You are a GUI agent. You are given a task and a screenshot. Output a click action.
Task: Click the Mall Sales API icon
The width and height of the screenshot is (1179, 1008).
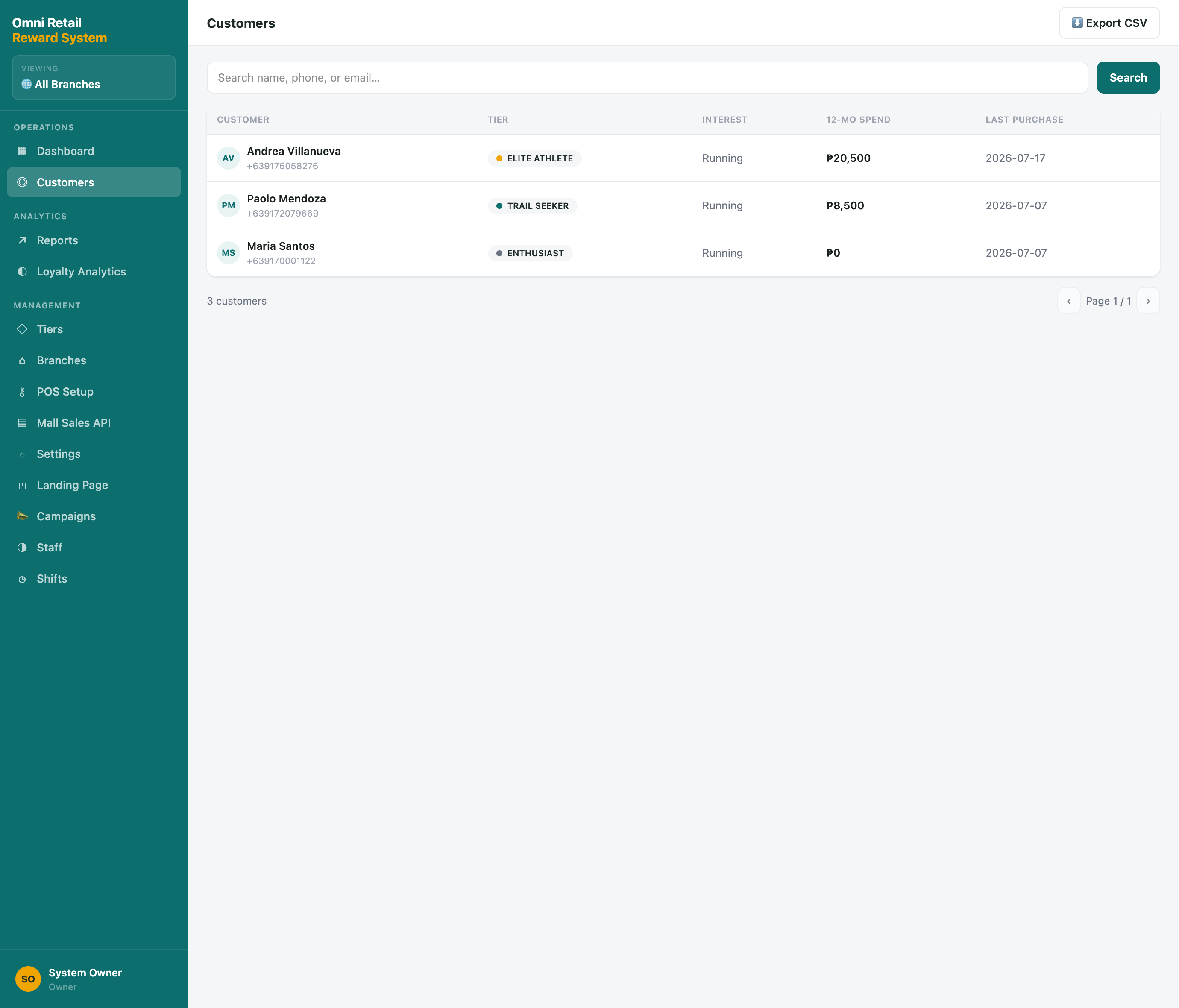pyautogui.click(x=22, y=423)
